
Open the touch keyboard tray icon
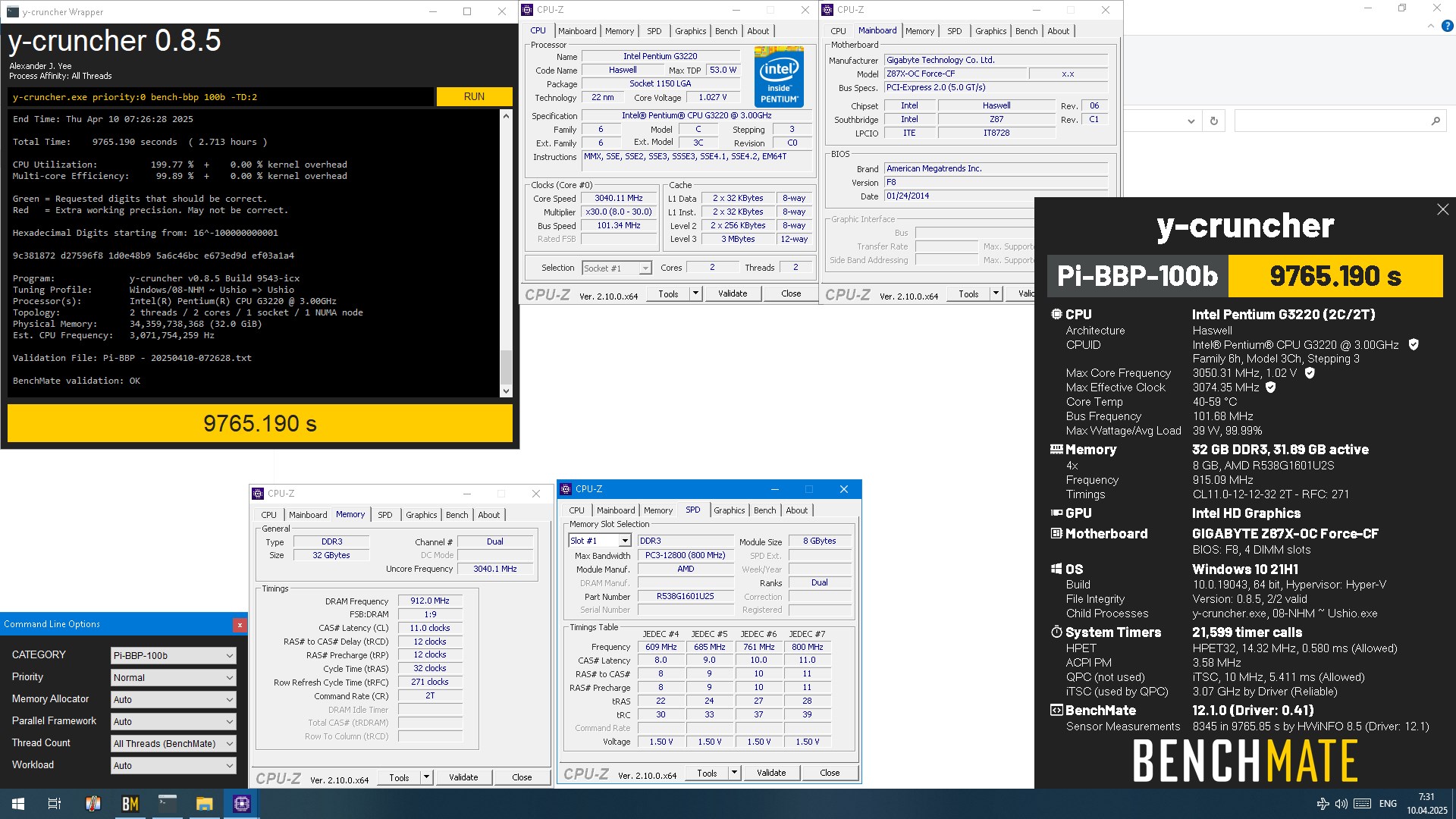coord(1362,804)
